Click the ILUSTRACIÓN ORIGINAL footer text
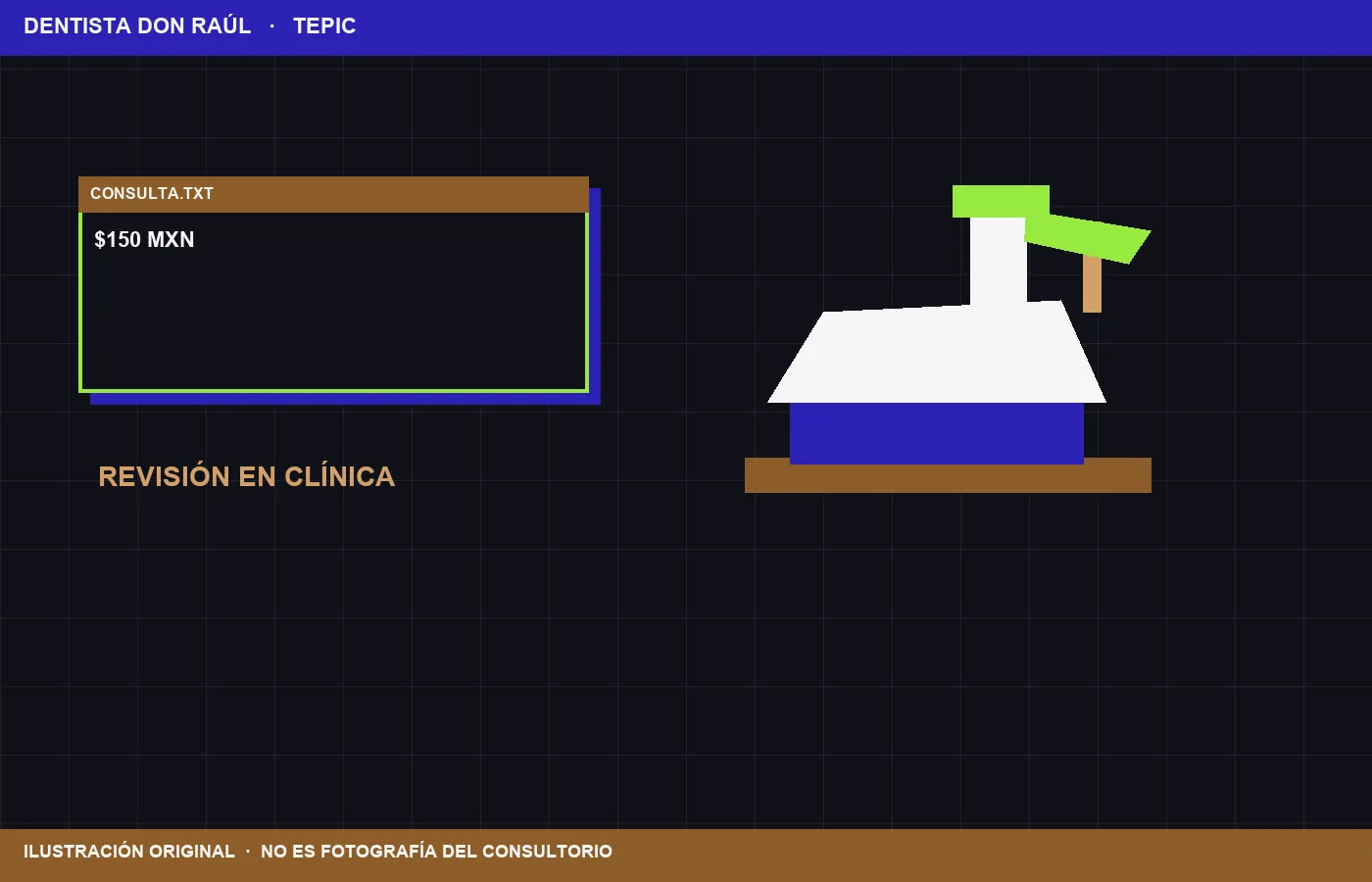This screenshot has height=882, width=1372. (x=129, y=852)
